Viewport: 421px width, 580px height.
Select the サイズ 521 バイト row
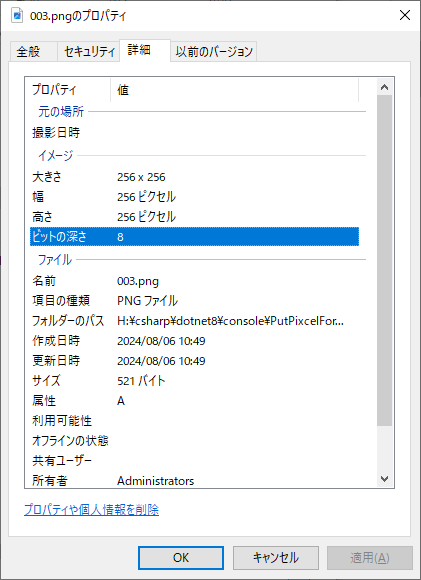pos(194,381)
